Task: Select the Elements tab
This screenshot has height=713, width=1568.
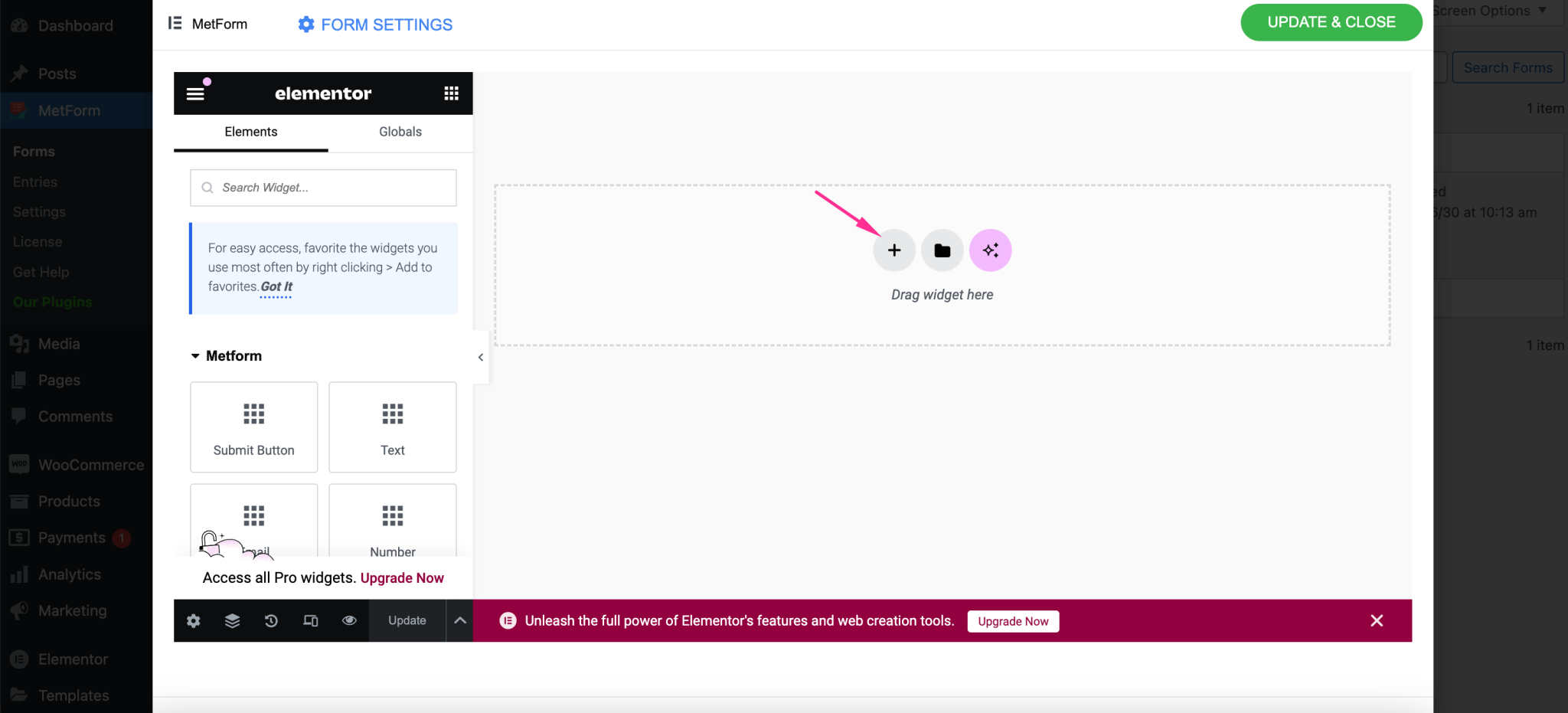Action: [250, 132]
